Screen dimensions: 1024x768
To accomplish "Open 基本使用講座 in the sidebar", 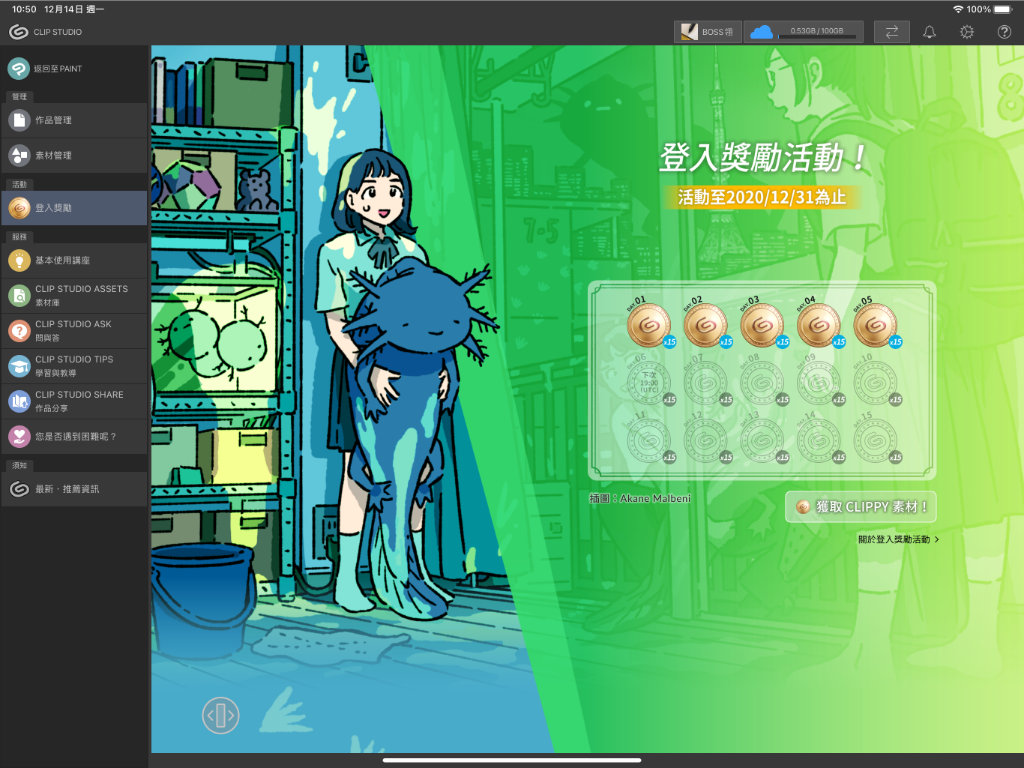I will (74, 261).
